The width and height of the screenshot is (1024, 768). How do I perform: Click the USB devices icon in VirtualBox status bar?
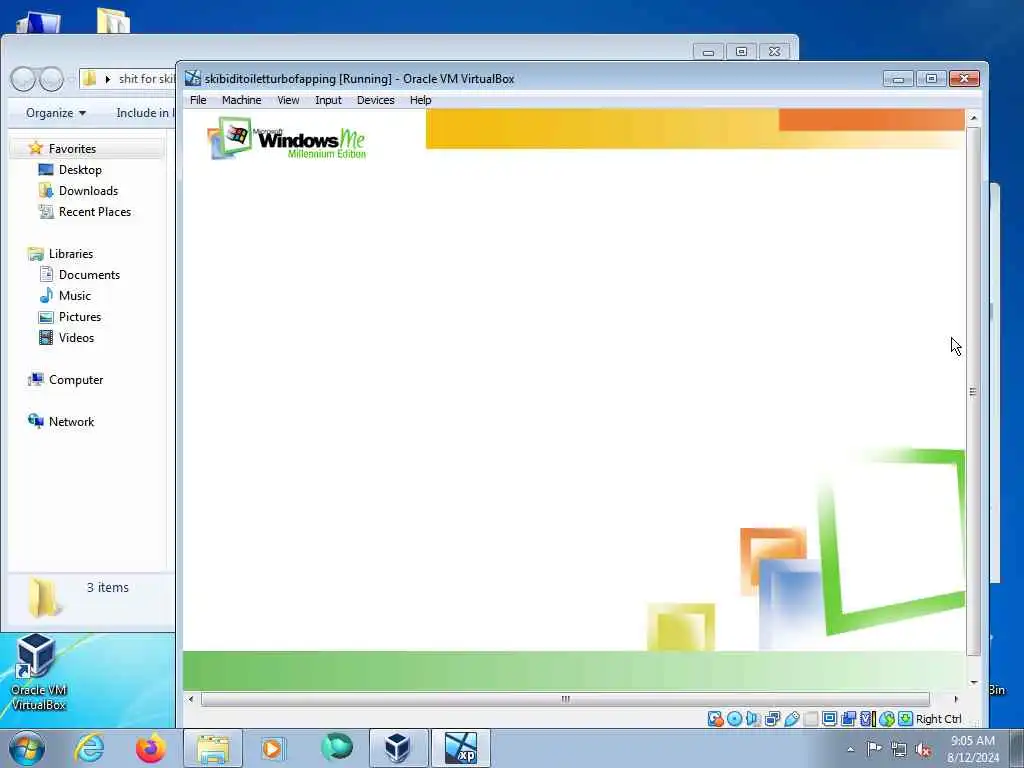[792, 719]
